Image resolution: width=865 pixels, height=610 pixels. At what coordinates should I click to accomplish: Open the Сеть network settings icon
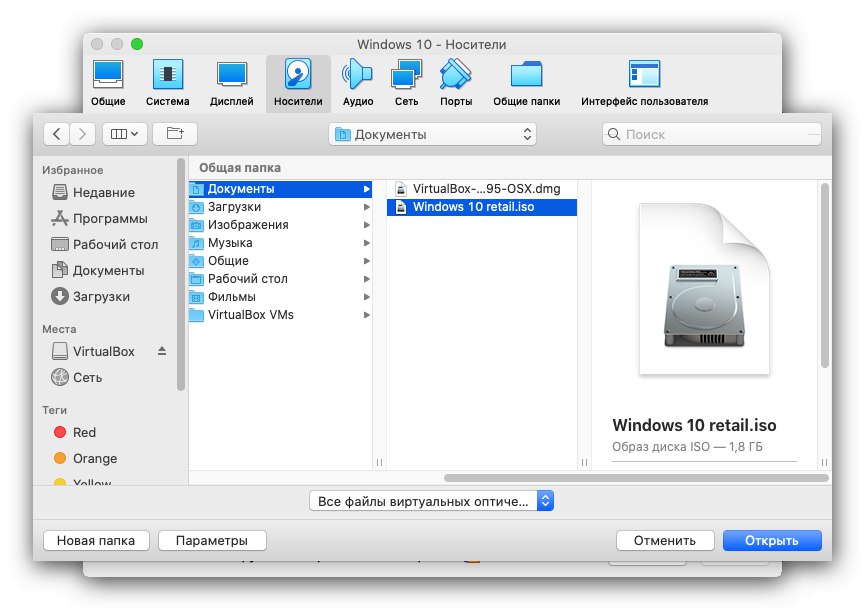[x=407, y=83]
